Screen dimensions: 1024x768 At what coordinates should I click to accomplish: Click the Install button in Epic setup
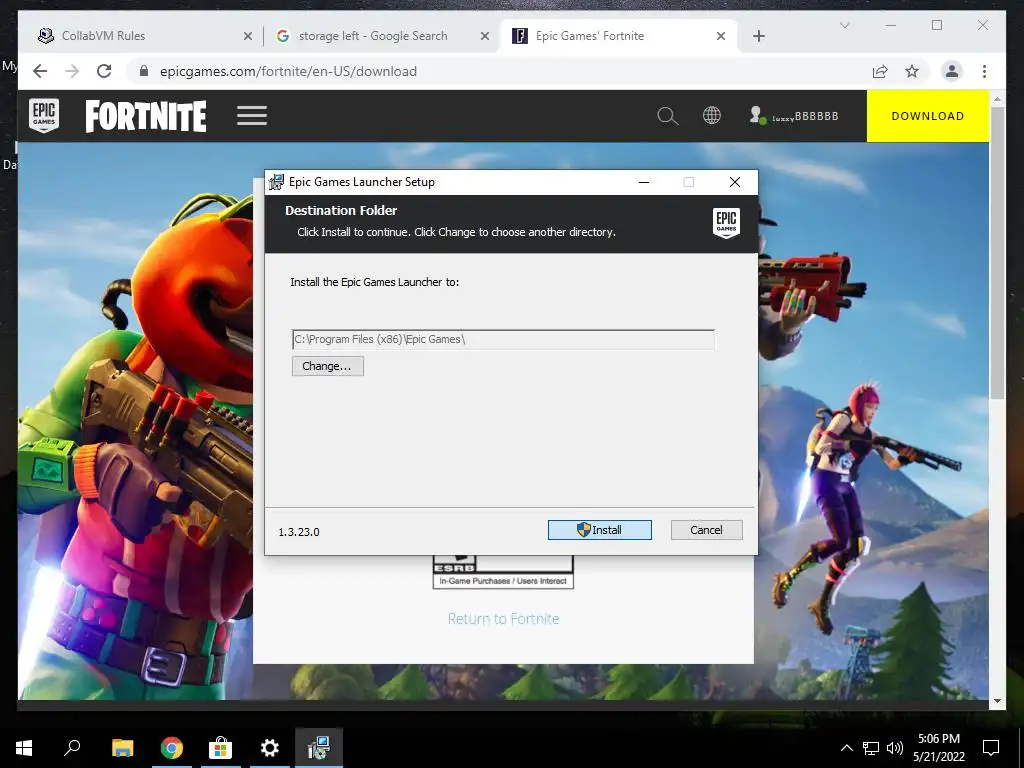click(600, 530)
